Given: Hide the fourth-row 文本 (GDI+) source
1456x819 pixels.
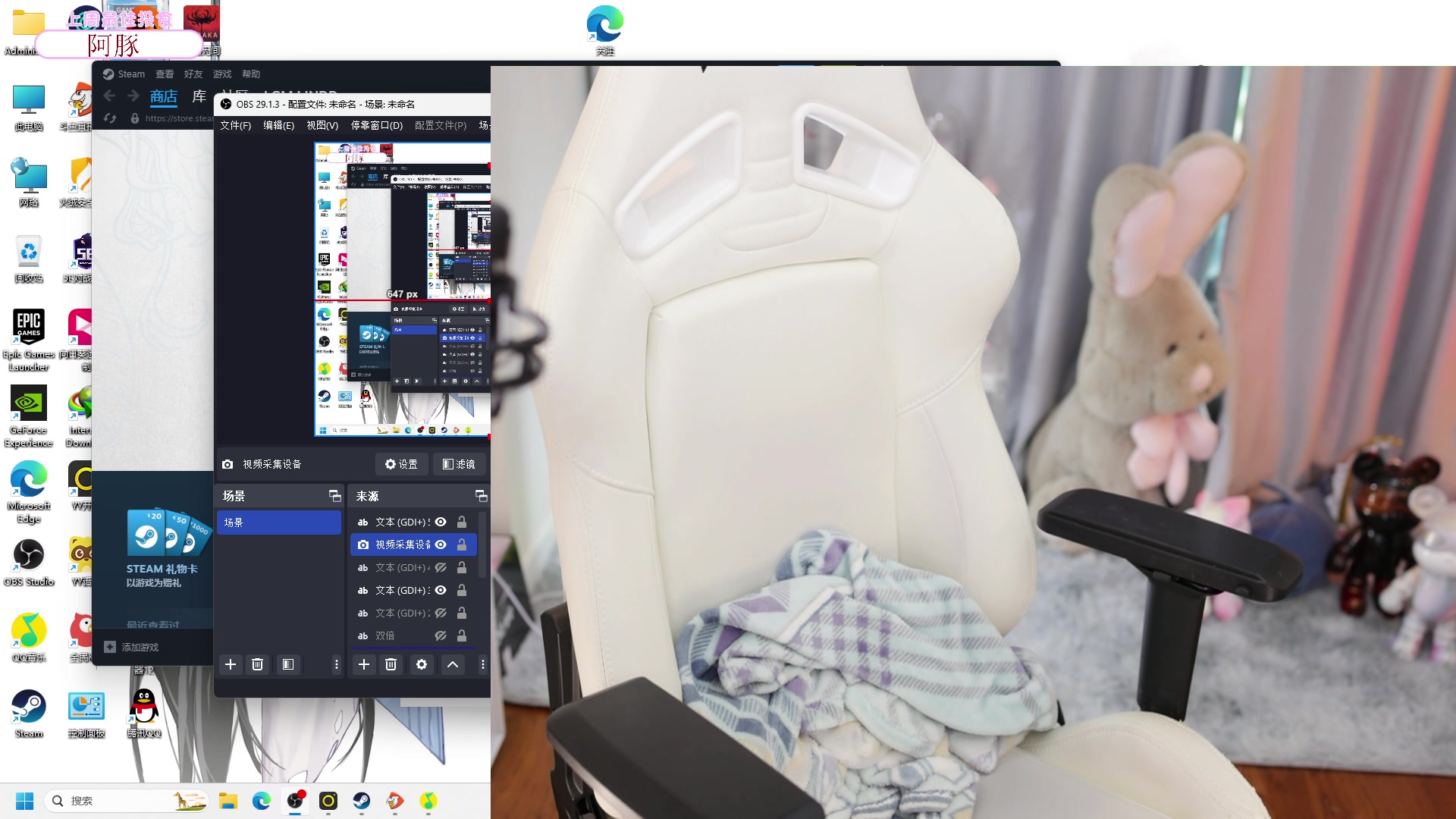Looking at the screenshot, I should pyautogui.click(x=441, y=590).
